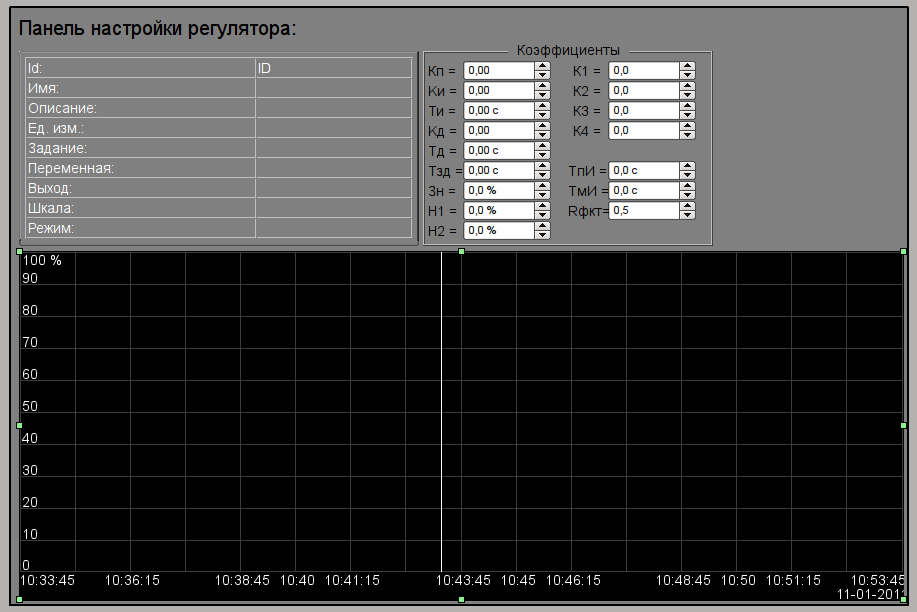Increment the К1 coefficient value
This screenshot has width=917, height=612.
click(687, 66)
